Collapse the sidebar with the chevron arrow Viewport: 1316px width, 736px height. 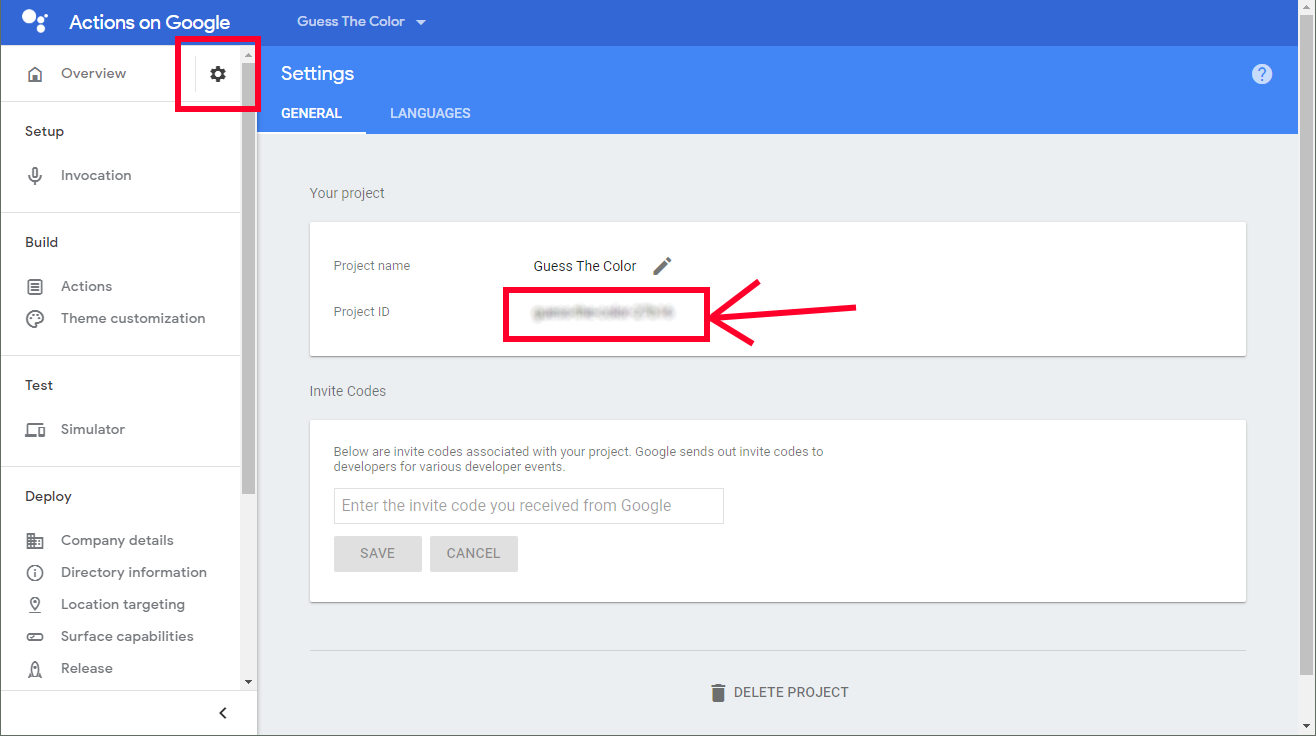tap(223, 713)
